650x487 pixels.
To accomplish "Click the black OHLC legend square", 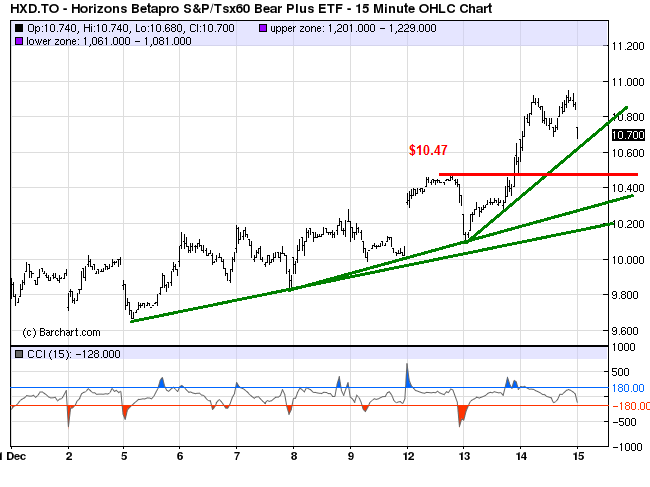I will 19,28.
